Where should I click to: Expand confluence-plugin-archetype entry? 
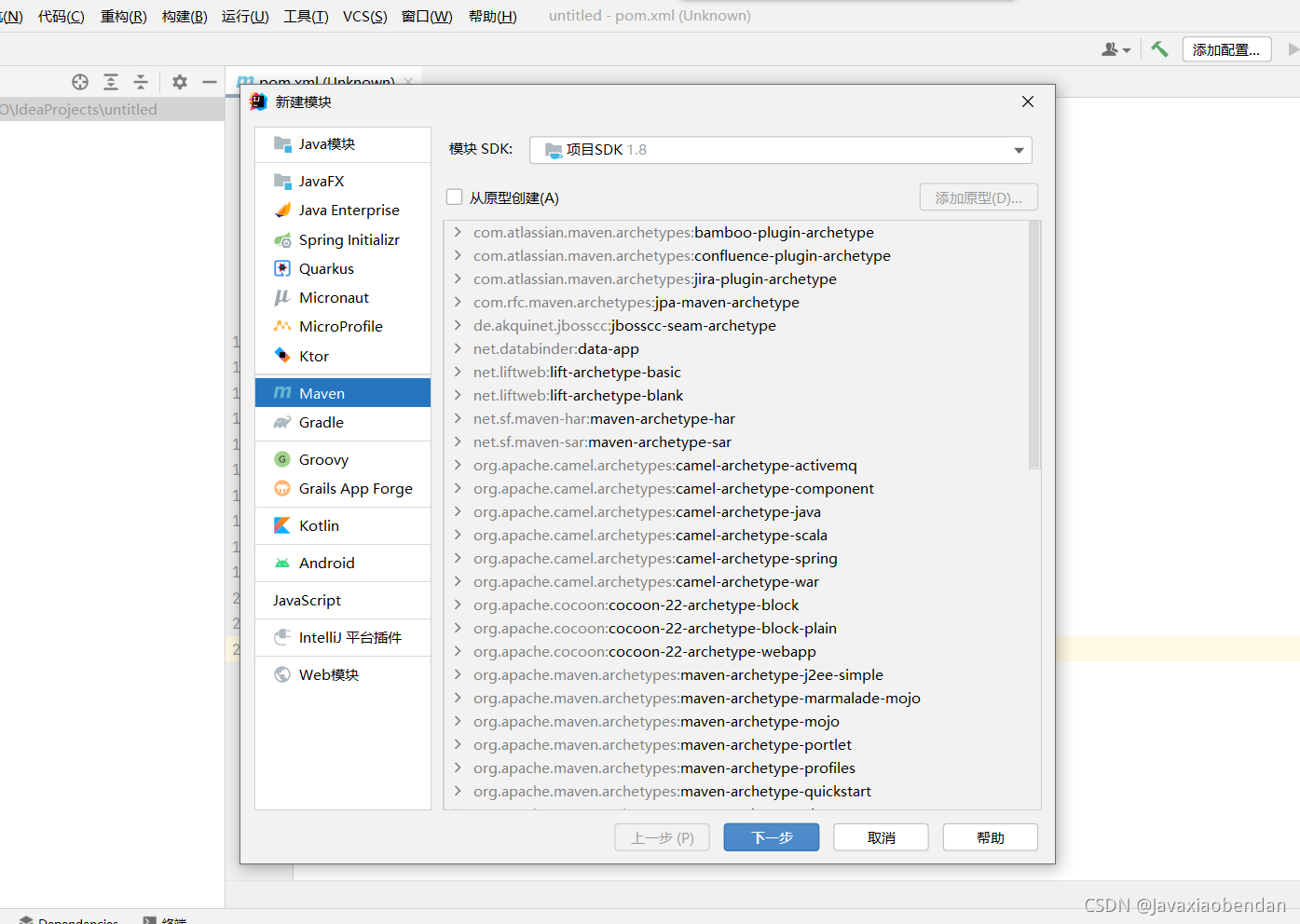pos(458,255)
